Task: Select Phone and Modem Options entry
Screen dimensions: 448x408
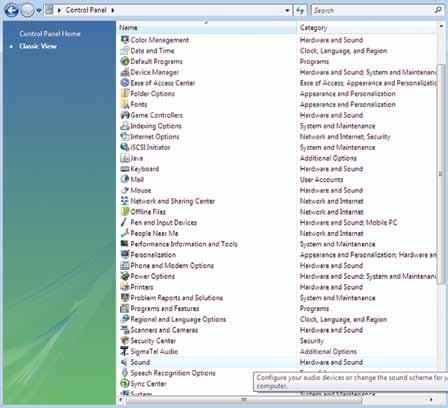Action: 172,265
